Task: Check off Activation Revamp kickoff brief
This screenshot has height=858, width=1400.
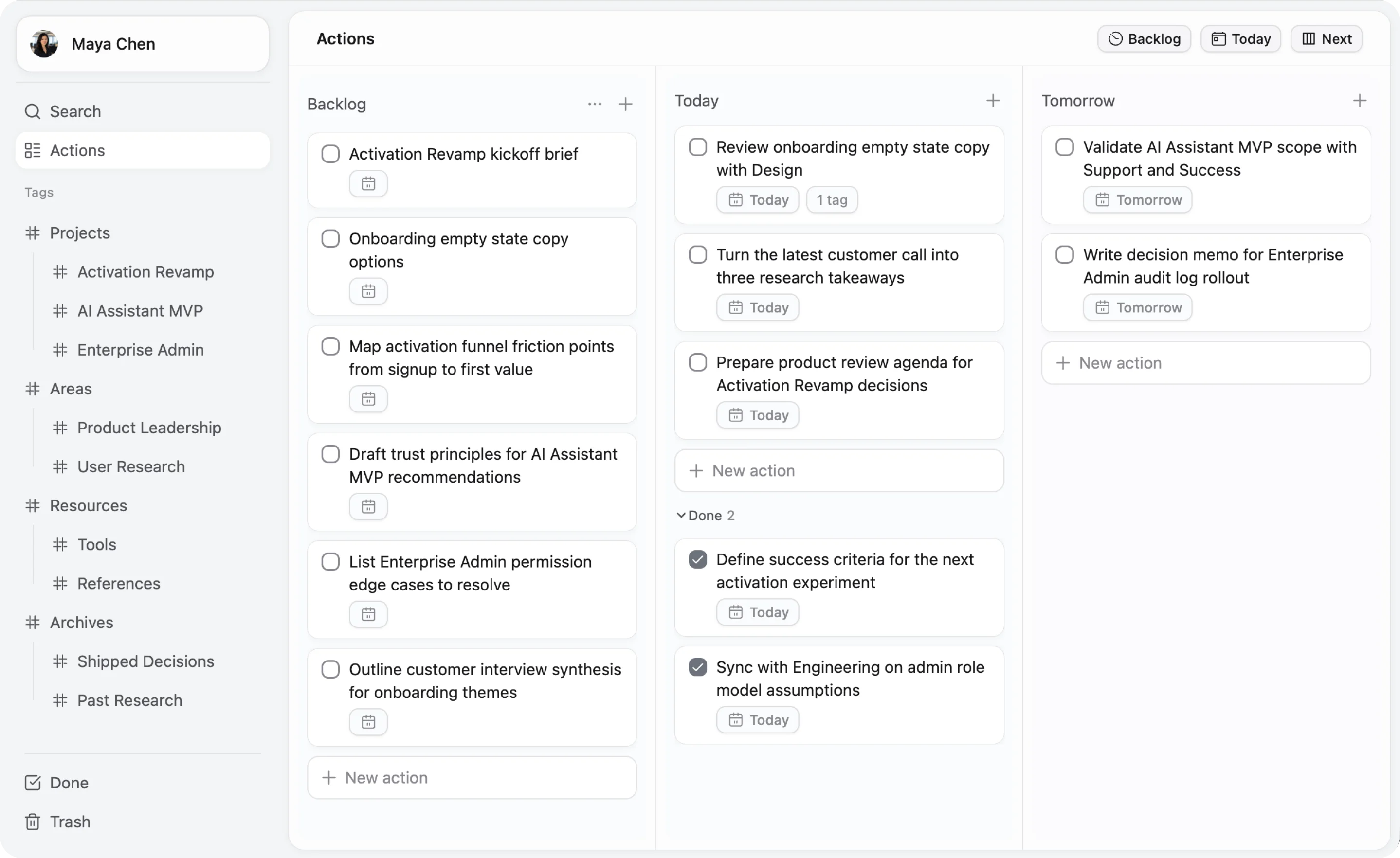Action: pos(331,154)
